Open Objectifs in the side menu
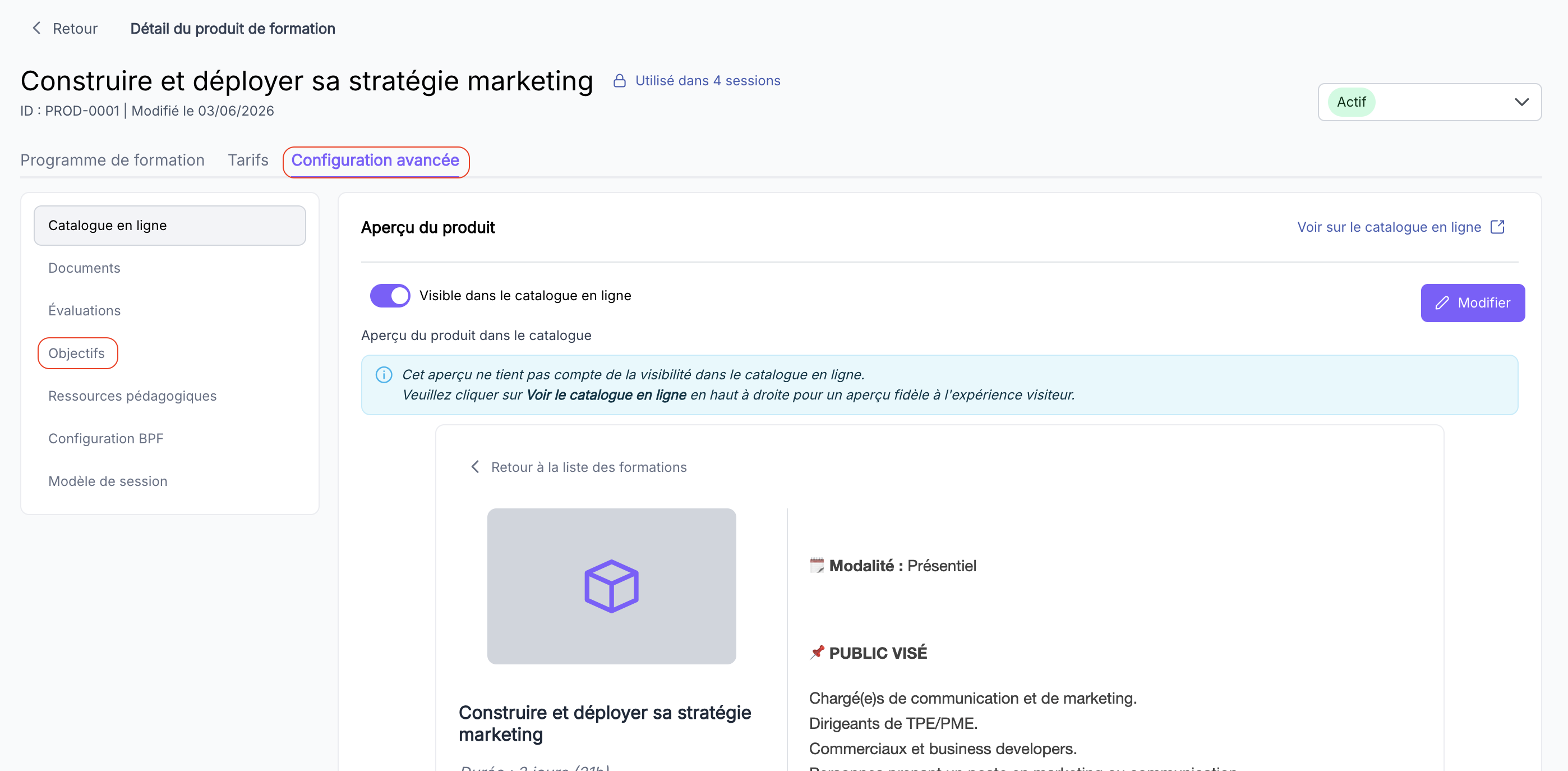This screenshot has height=771, width=1568. pyautogui.click(x=77, y=353)
